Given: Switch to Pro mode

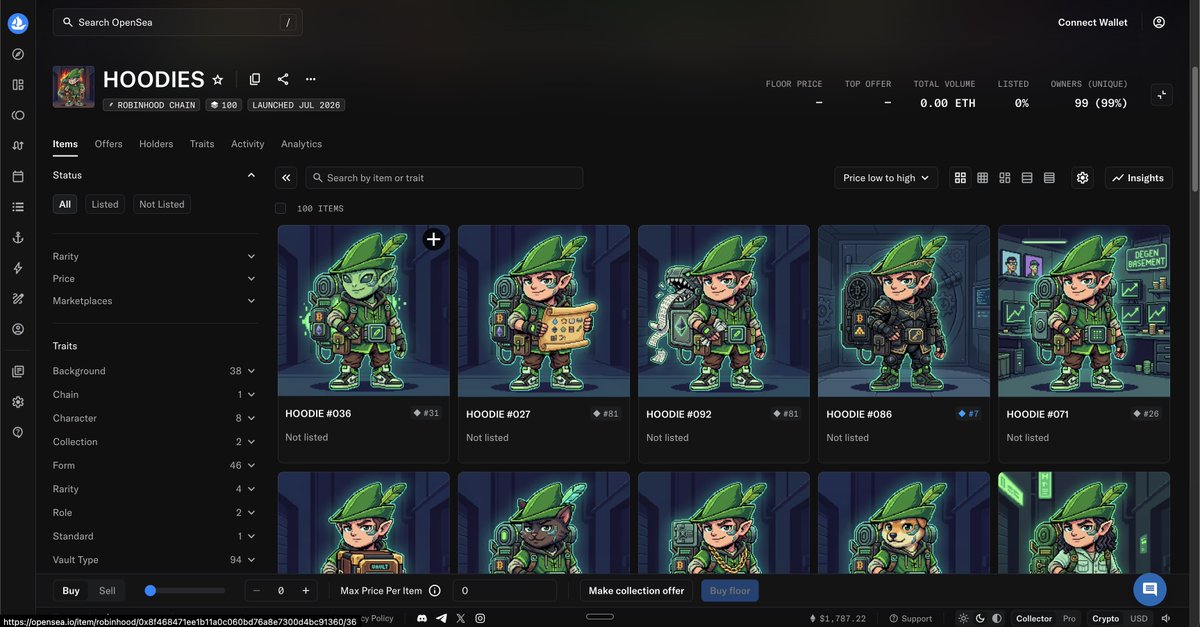Looking at the screenshot, I should (x=1069, y=619).
